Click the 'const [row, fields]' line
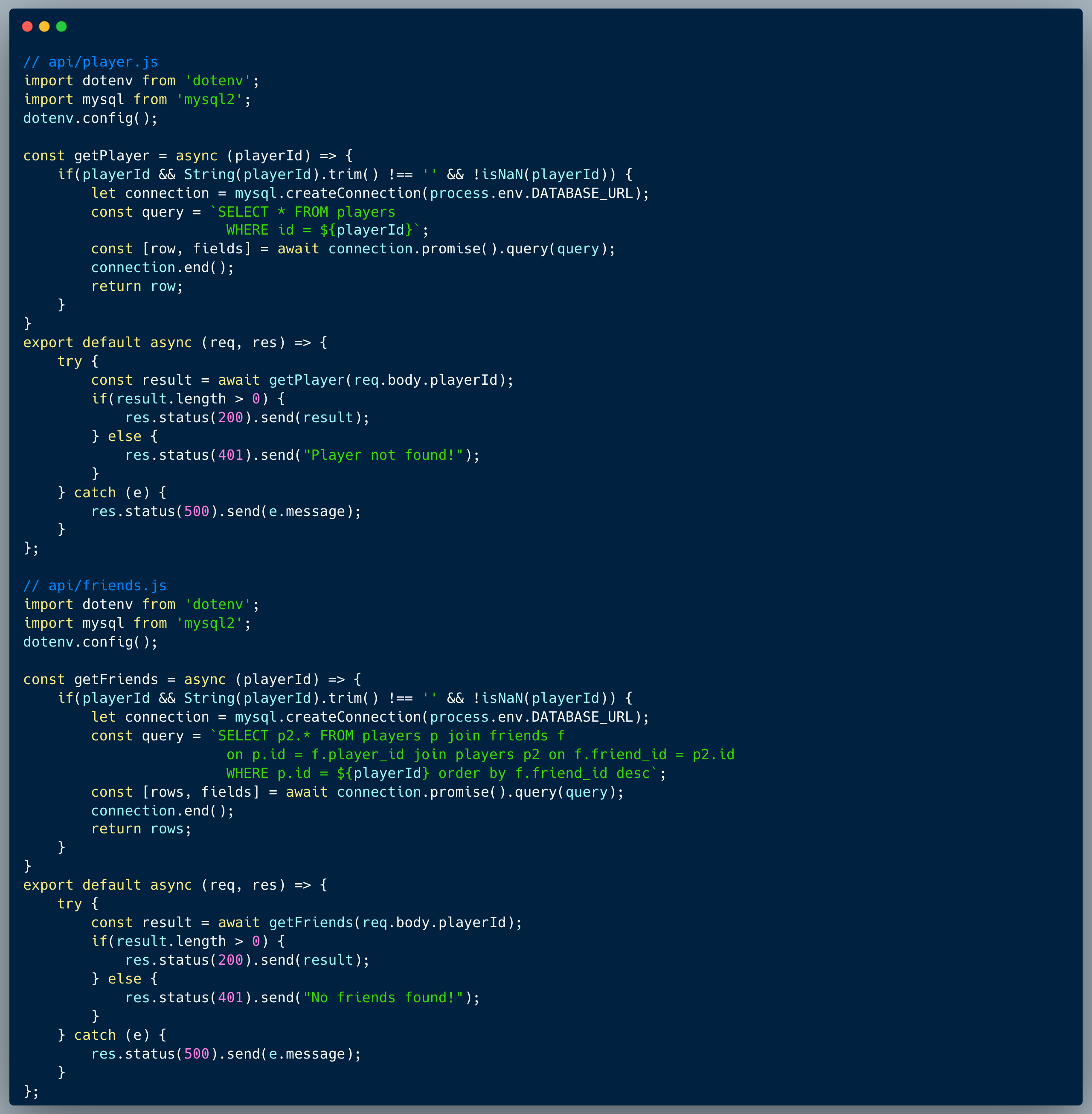The width and height of the screenshot is (1092, 1114). tap(353, 249)
